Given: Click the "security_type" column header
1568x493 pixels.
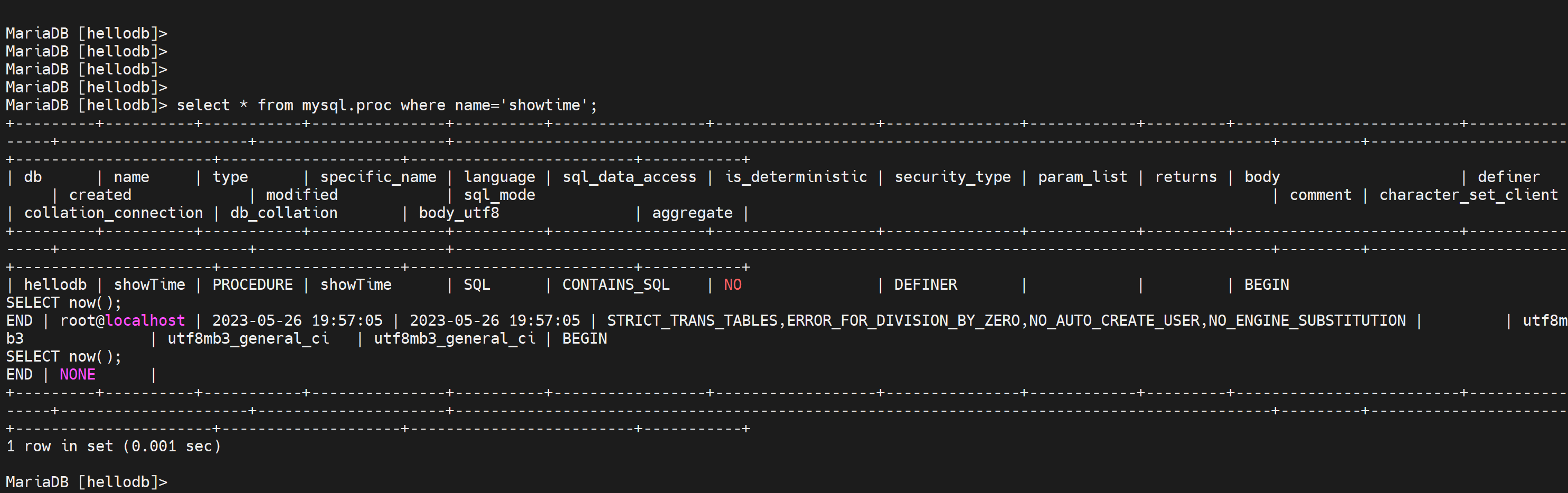Looking at the screenshot, I should point(952,177).
